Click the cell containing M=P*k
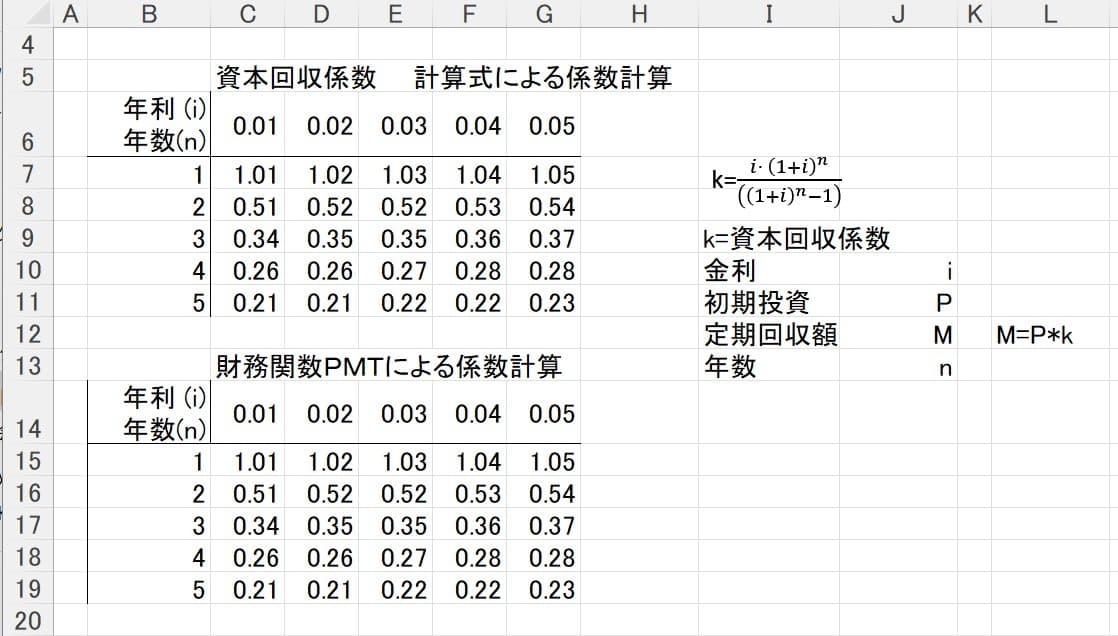Image resolution: width=1118 pixels, height=636 pixels. click(x=1034, y=335)
